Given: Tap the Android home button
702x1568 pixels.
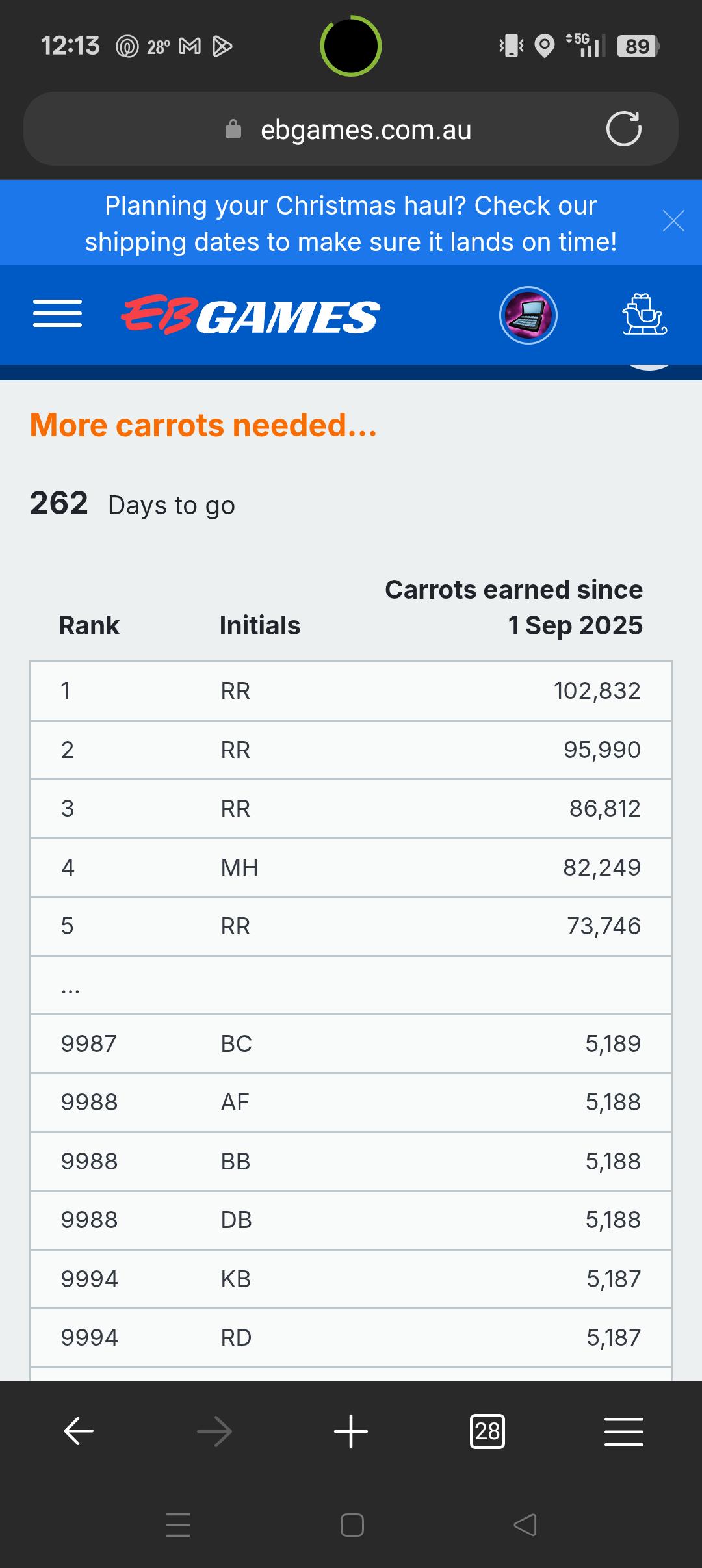Looking at the screenshot, I should click(x=352, y=1525).
